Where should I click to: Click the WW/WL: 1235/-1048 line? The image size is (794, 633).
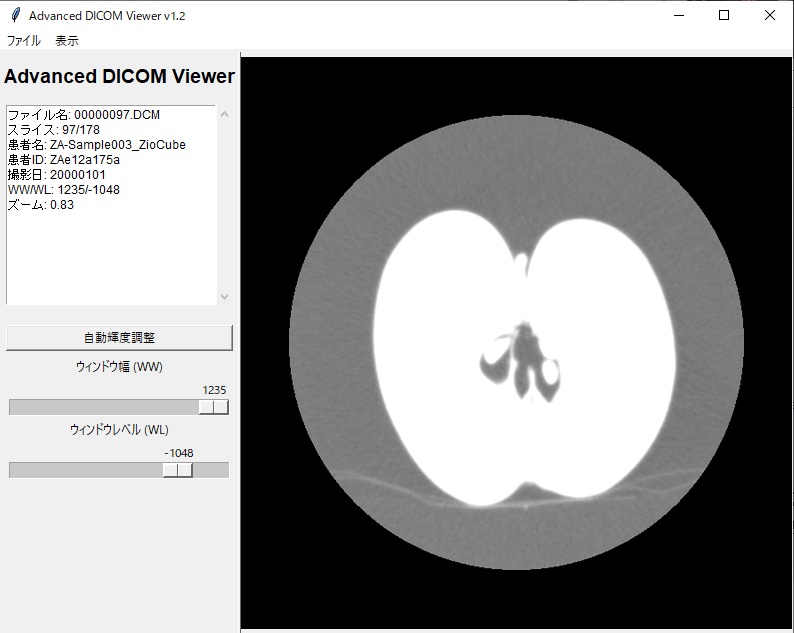coord(64,190)
